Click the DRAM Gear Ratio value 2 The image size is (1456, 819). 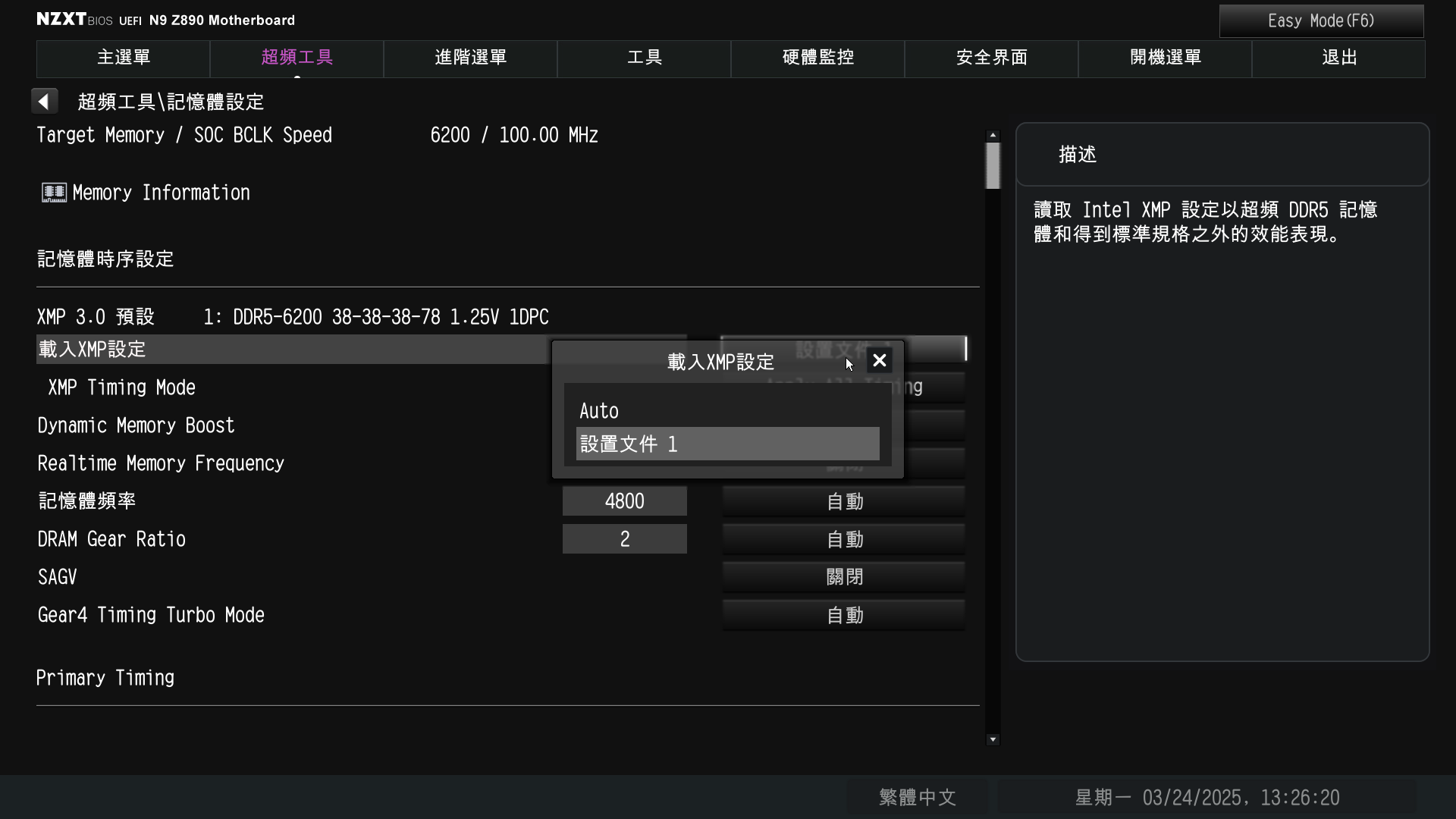[x=625, y=539]
